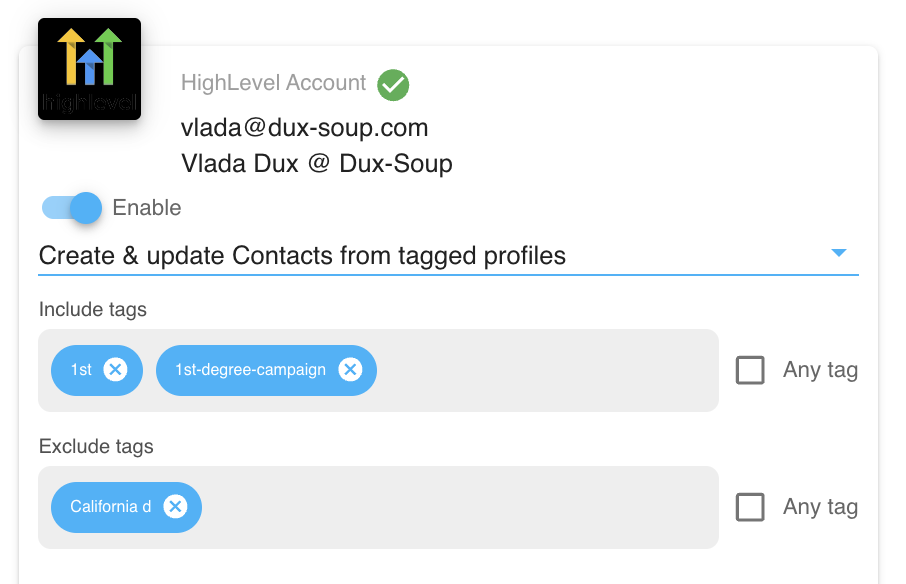
Task: Open the dropdown arrow for contact action
Action: coord(838,253)
